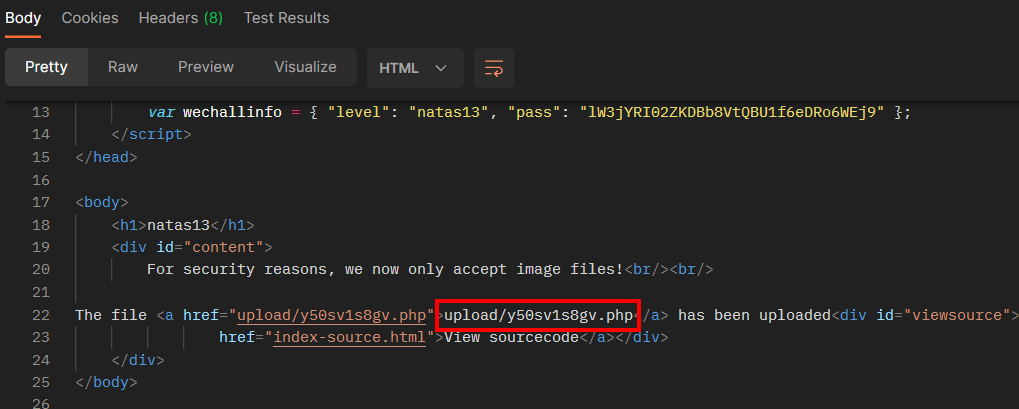The width and height of the screenshot is (1019, 409).
Task: Click the closing head tag
Action: pyautogui.click(x=106, y=157)
